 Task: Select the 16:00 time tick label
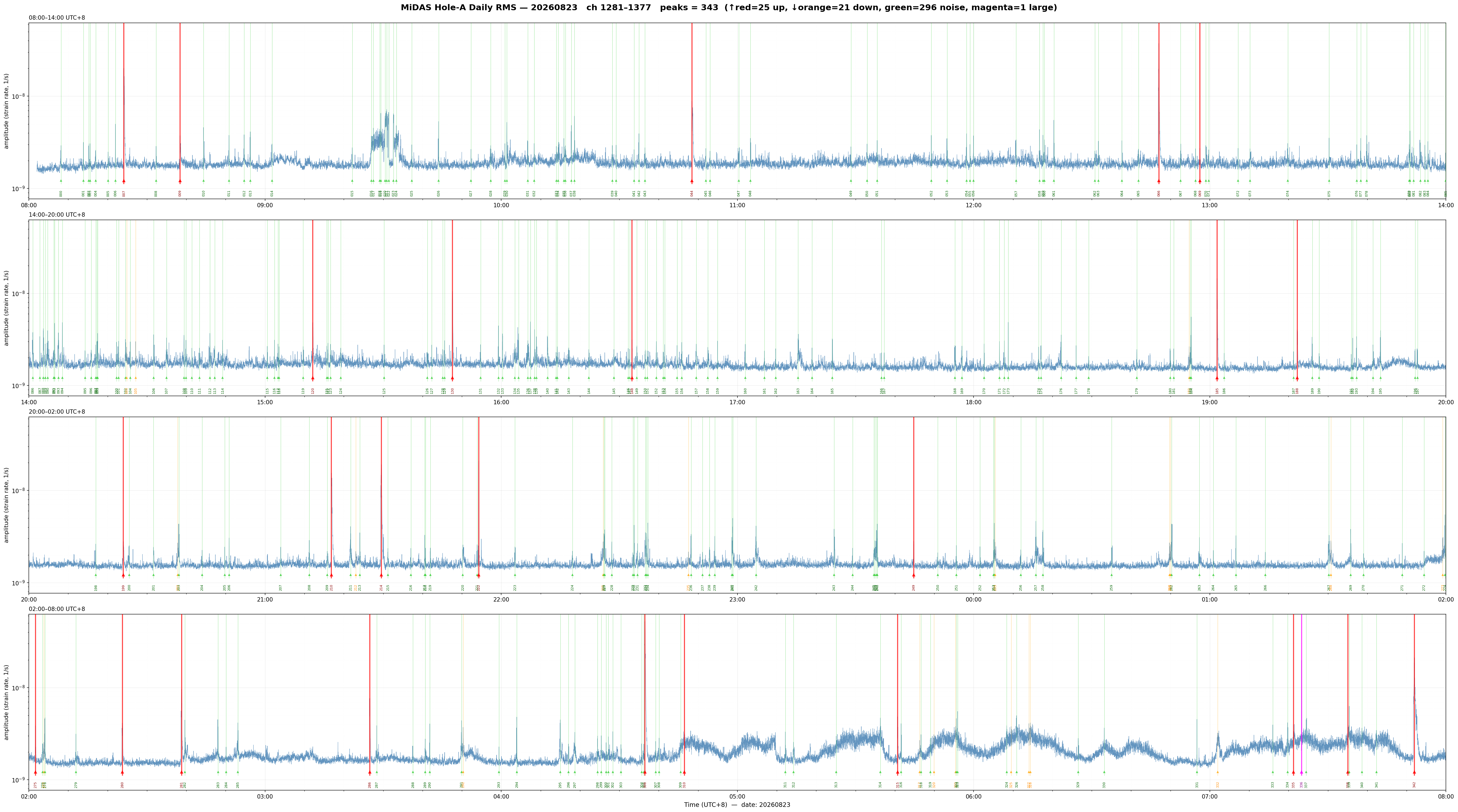pyautogui.click(x=501, y=402)
